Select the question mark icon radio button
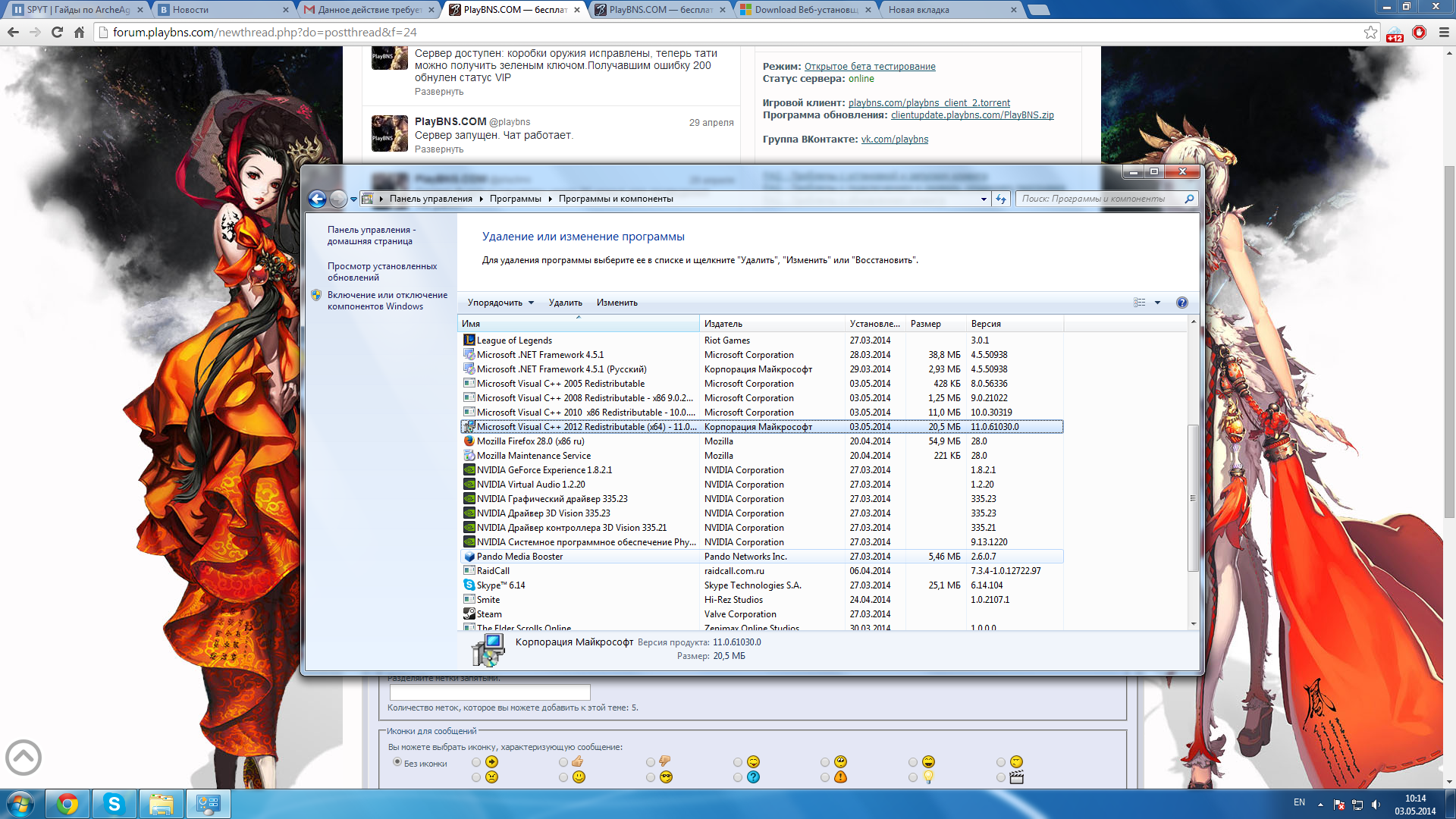The width and height of the screenshot is (1456, 819). [x=738, y=777]
